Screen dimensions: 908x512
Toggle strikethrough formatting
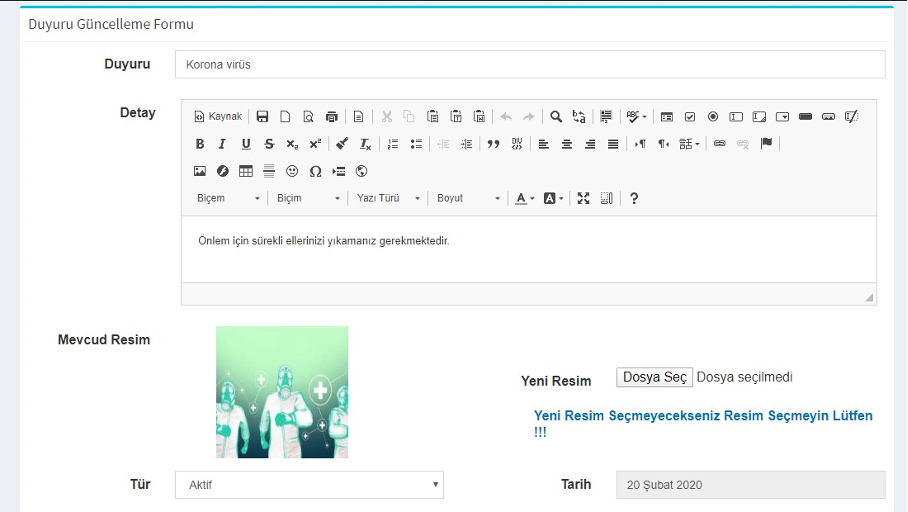click(x=269, y=144)
